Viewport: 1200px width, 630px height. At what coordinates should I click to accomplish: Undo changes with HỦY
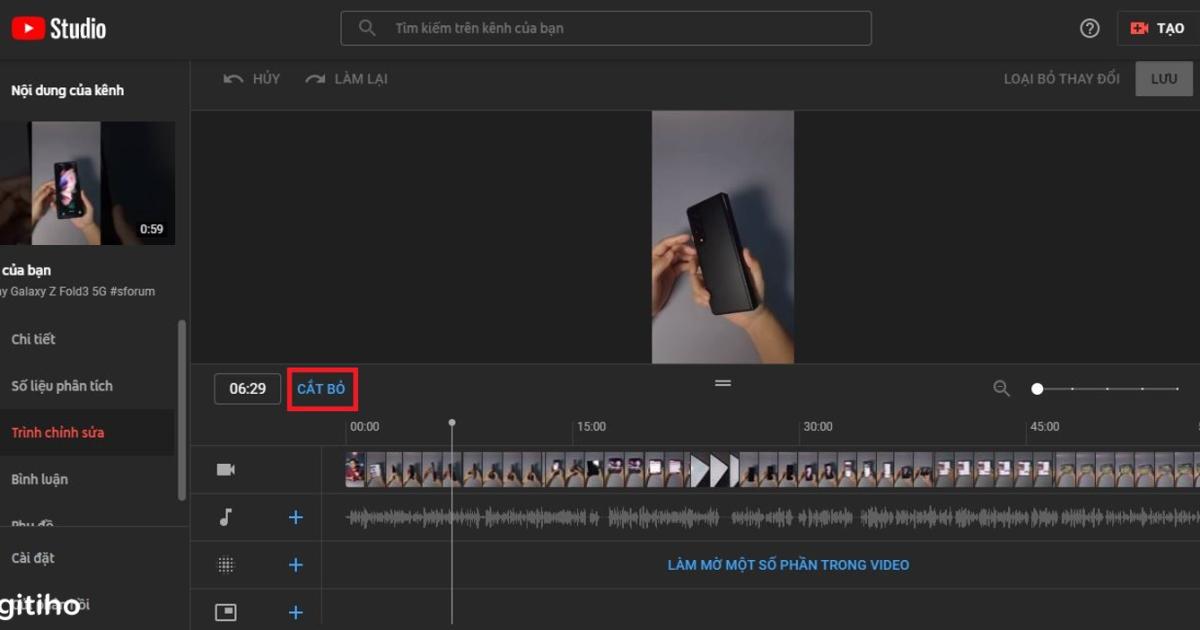[250, 77]
